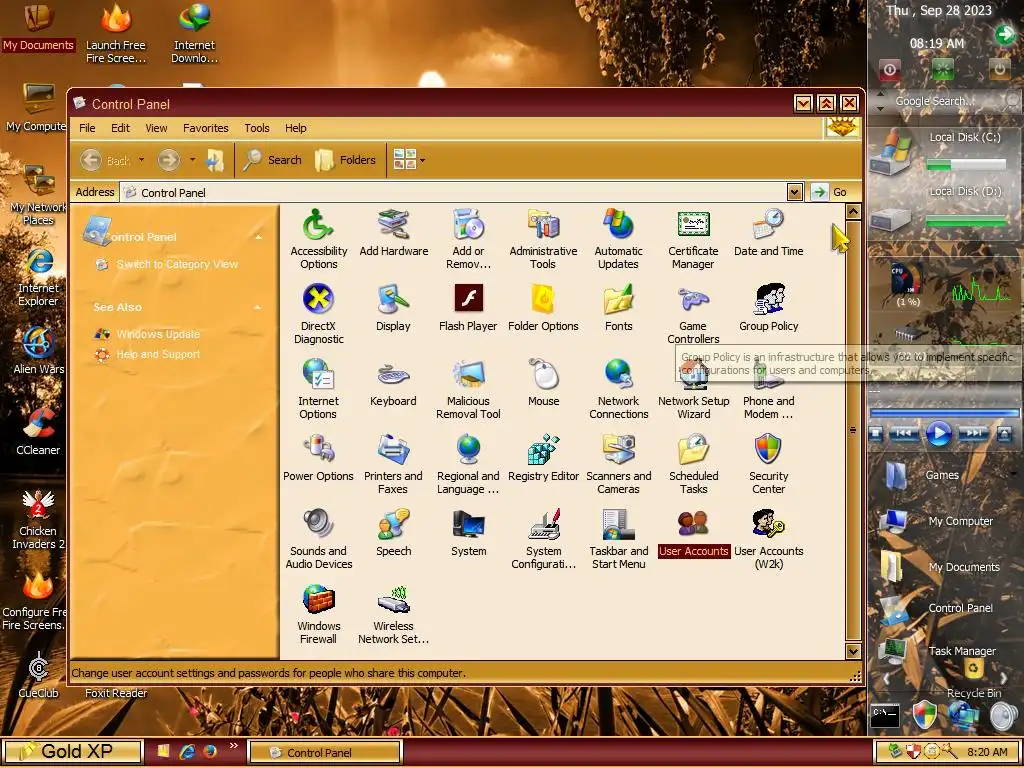The height and width of the screenshot is (768, 1024).
Task: Open Group Policy editor
Action: [769, 308]
